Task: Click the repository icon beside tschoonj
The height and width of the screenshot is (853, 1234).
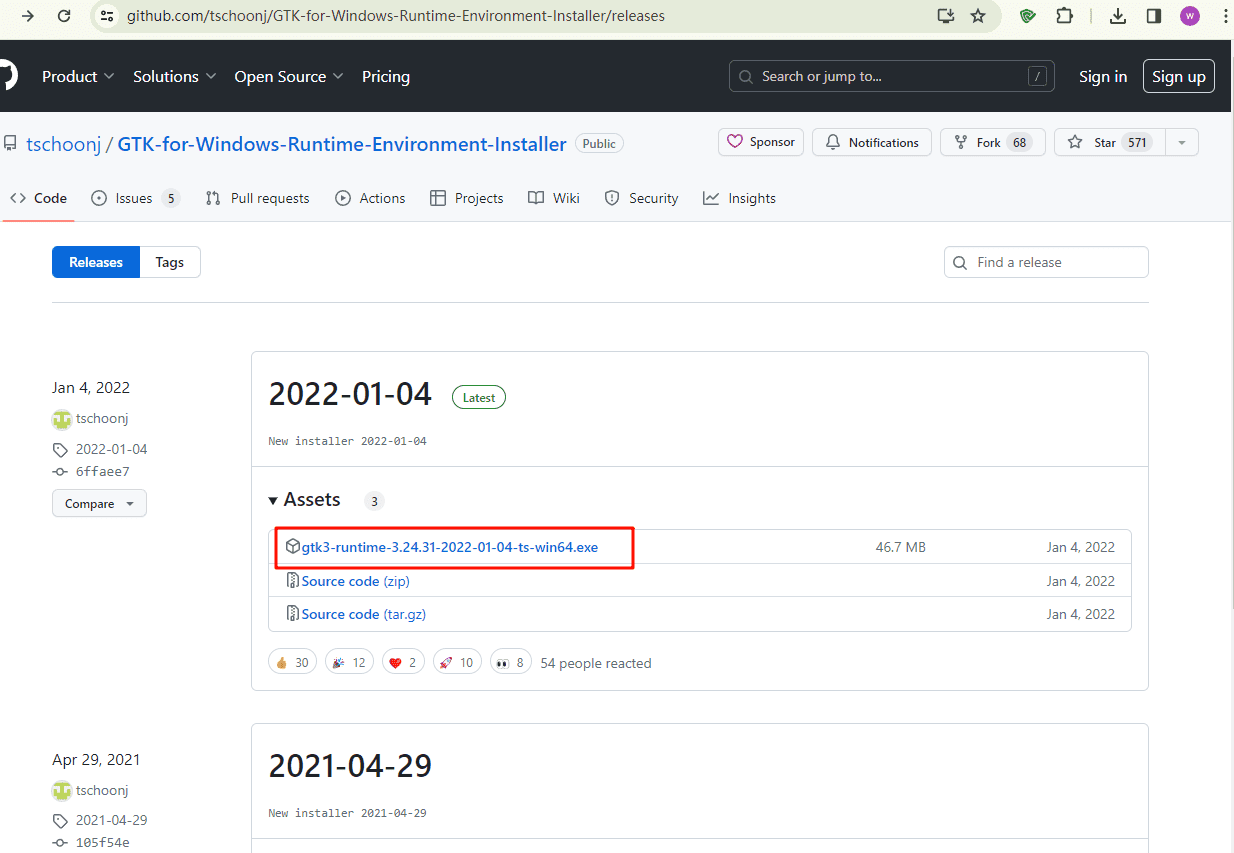Action: pos(10,144)
